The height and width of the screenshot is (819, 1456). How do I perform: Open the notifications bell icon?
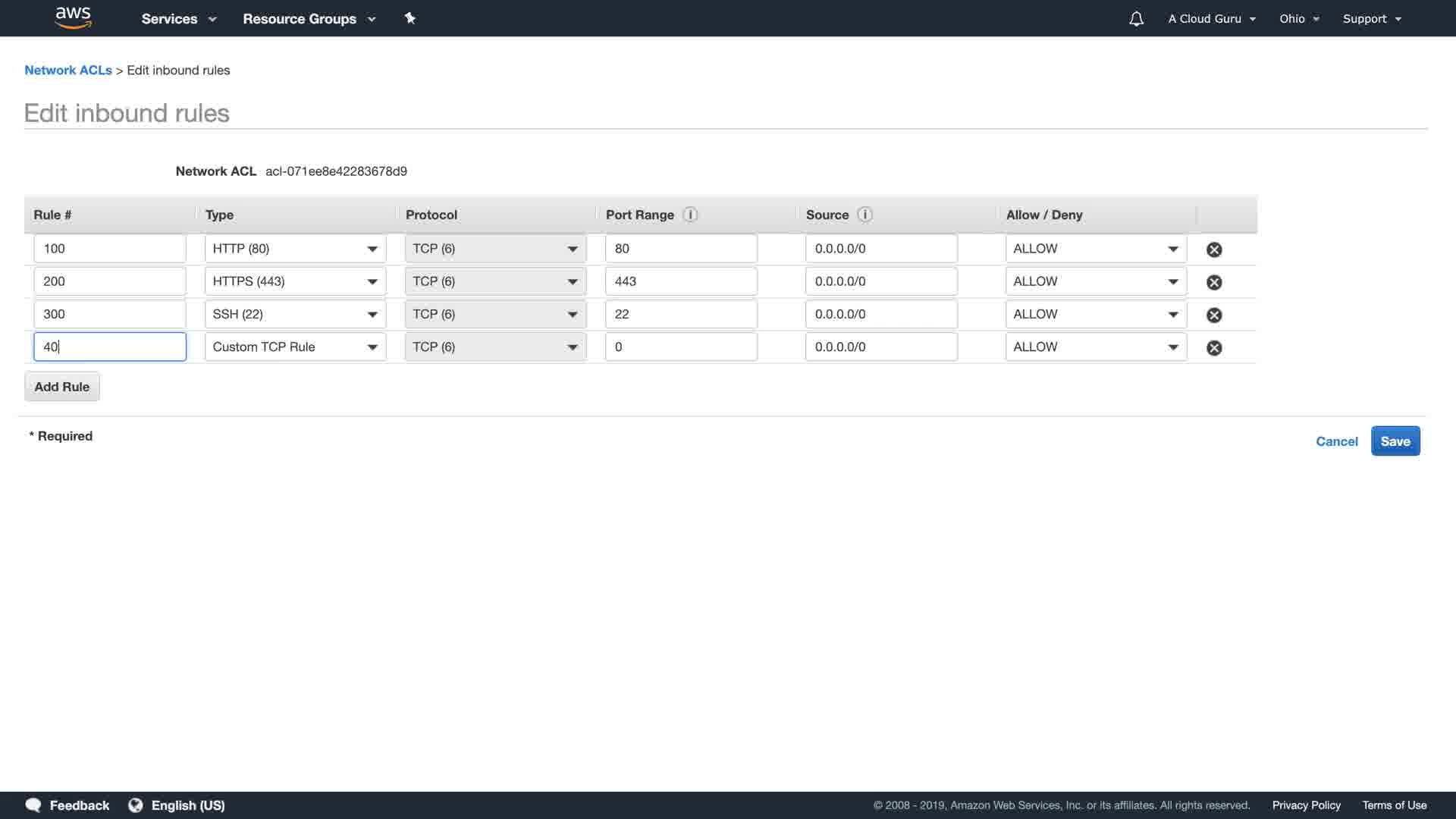1136,19
